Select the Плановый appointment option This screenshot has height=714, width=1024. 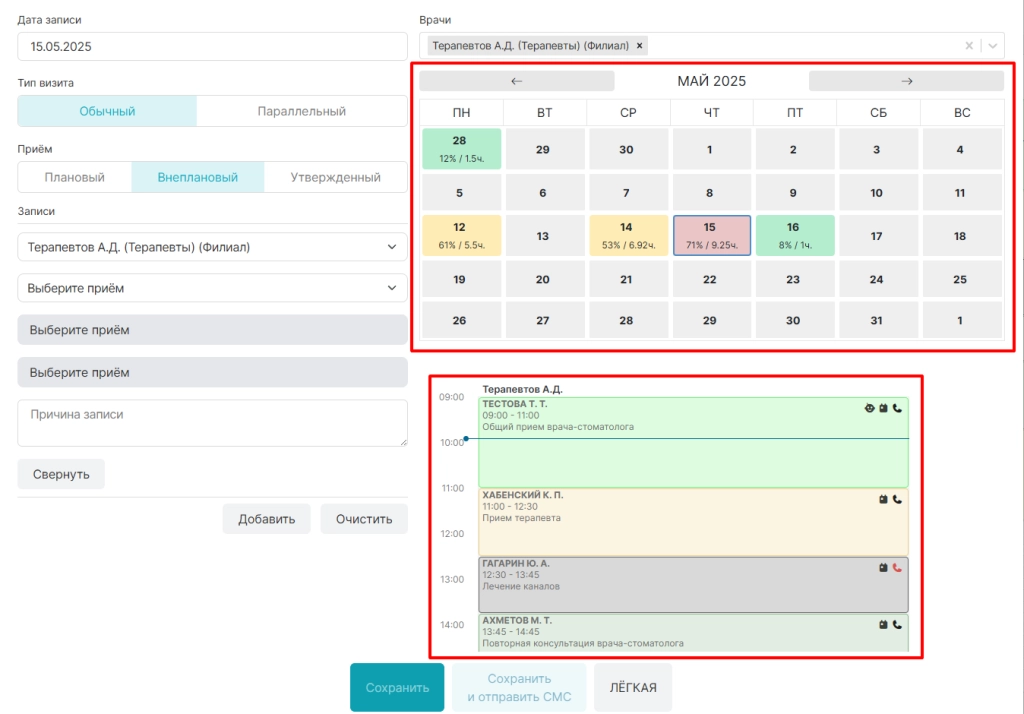click(x=74, y=177)
